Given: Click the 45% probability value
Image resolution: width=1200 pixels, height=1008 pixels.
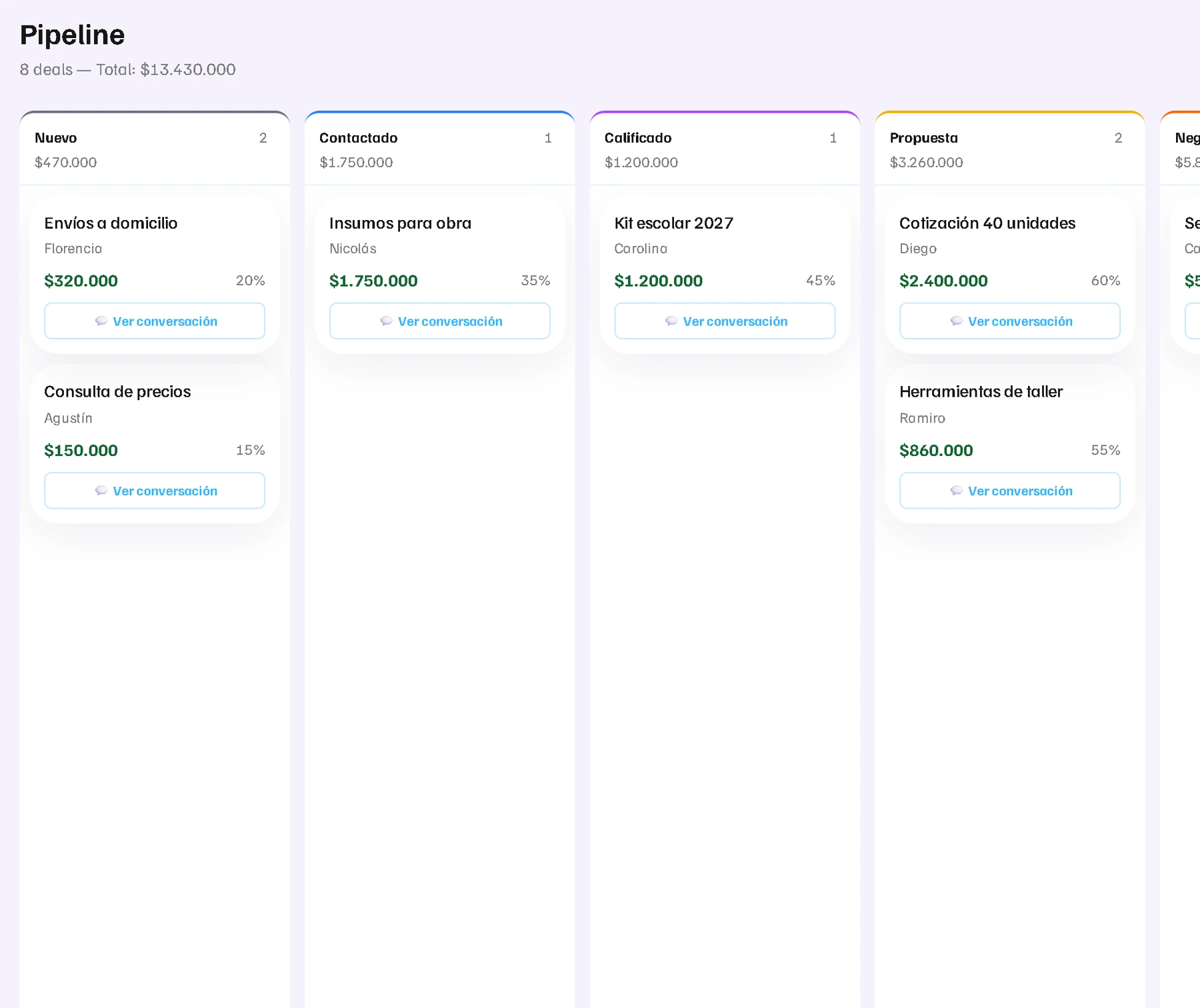Looking at the screenshot, I should coord(821,281).
